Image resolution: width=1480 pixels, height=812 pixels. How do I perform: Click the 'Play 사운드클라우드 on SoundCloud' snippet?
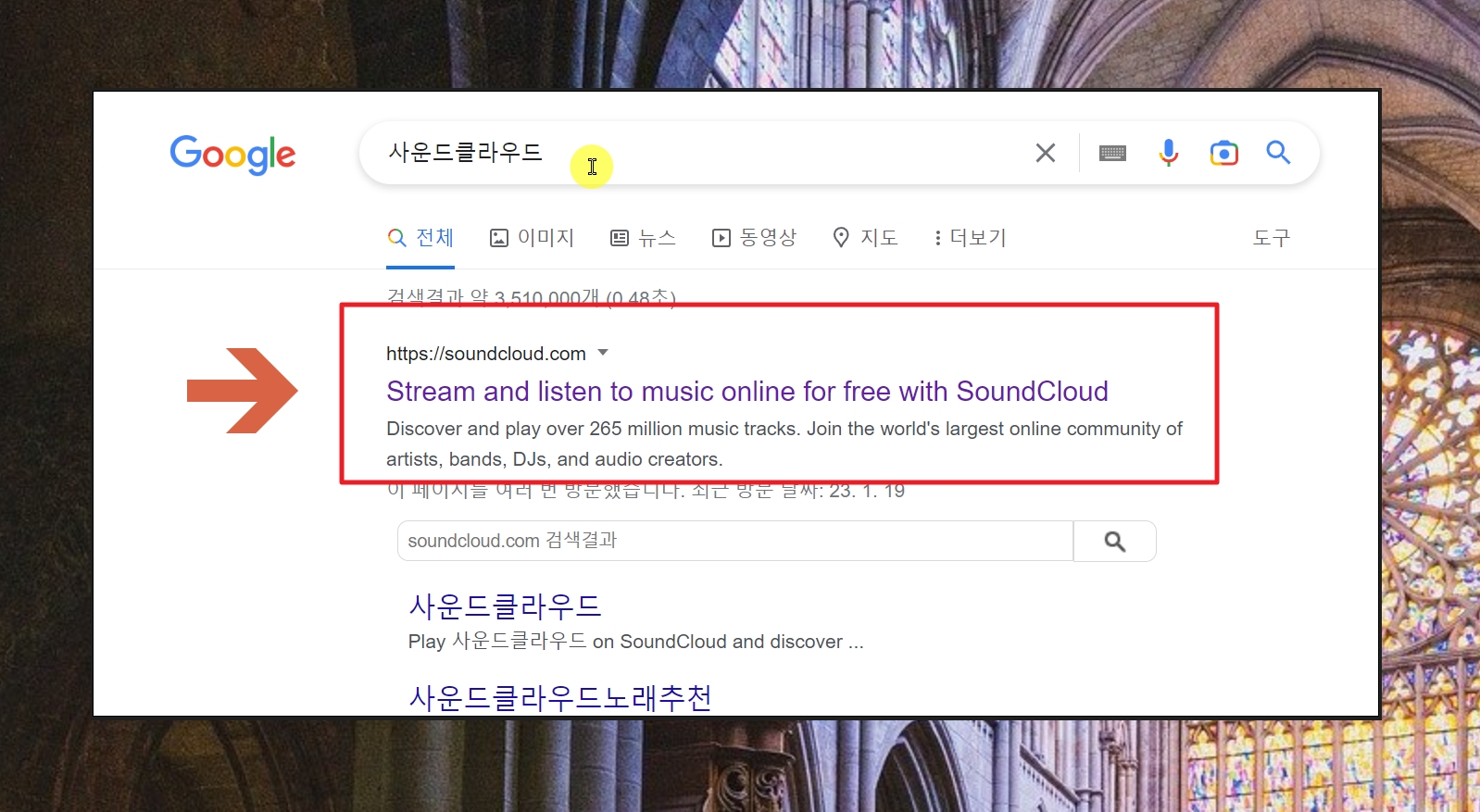[635, 642]
